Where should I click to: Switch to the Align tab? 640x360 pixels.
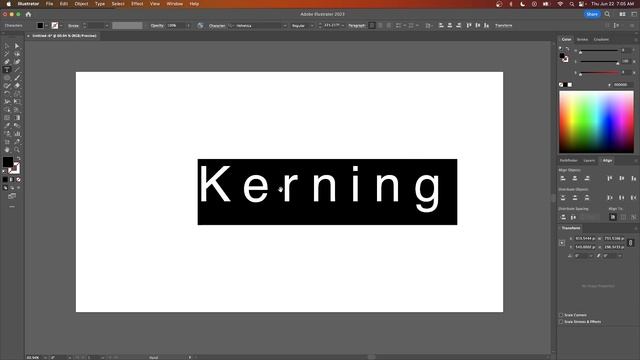(607, 160)
